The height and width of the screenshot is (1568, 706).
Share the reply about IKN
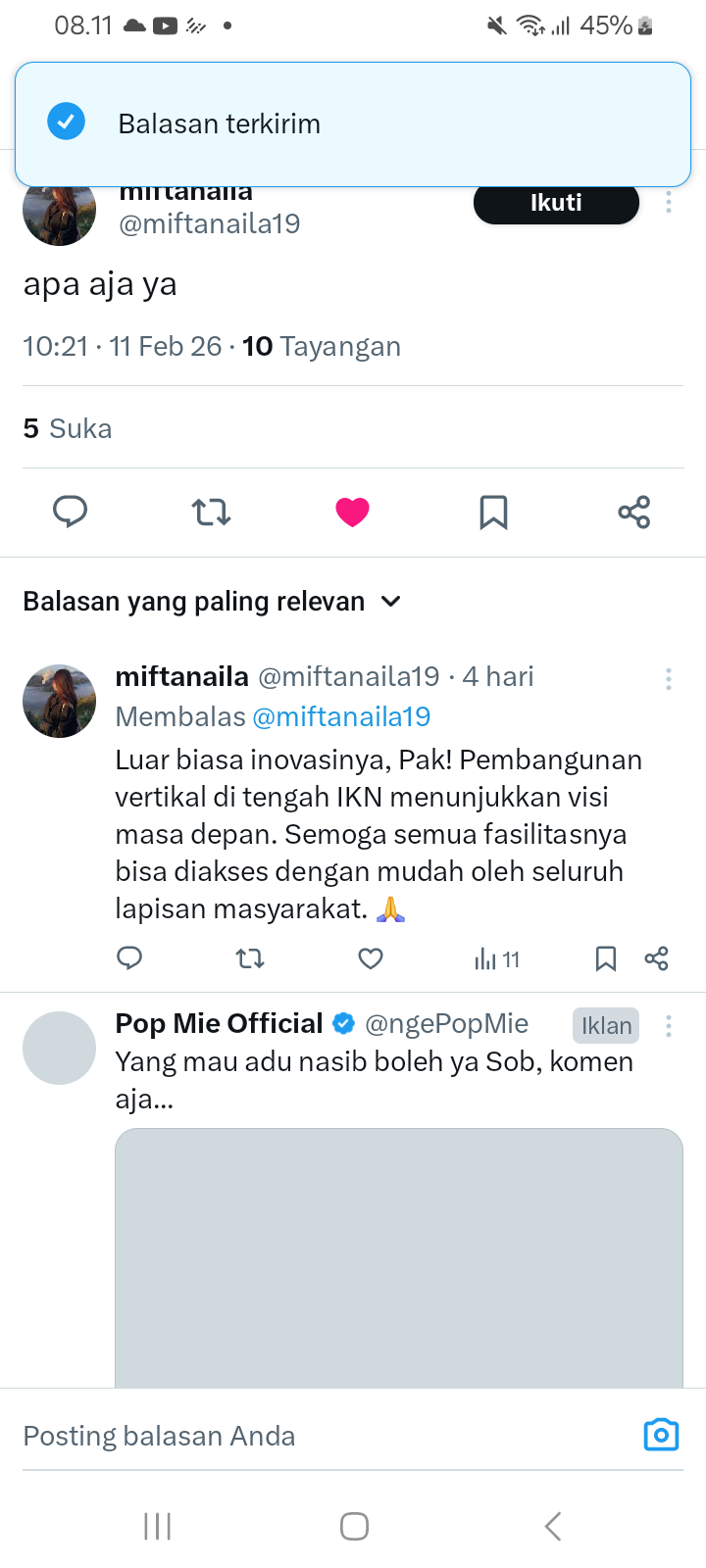click(x=657, y=958)
